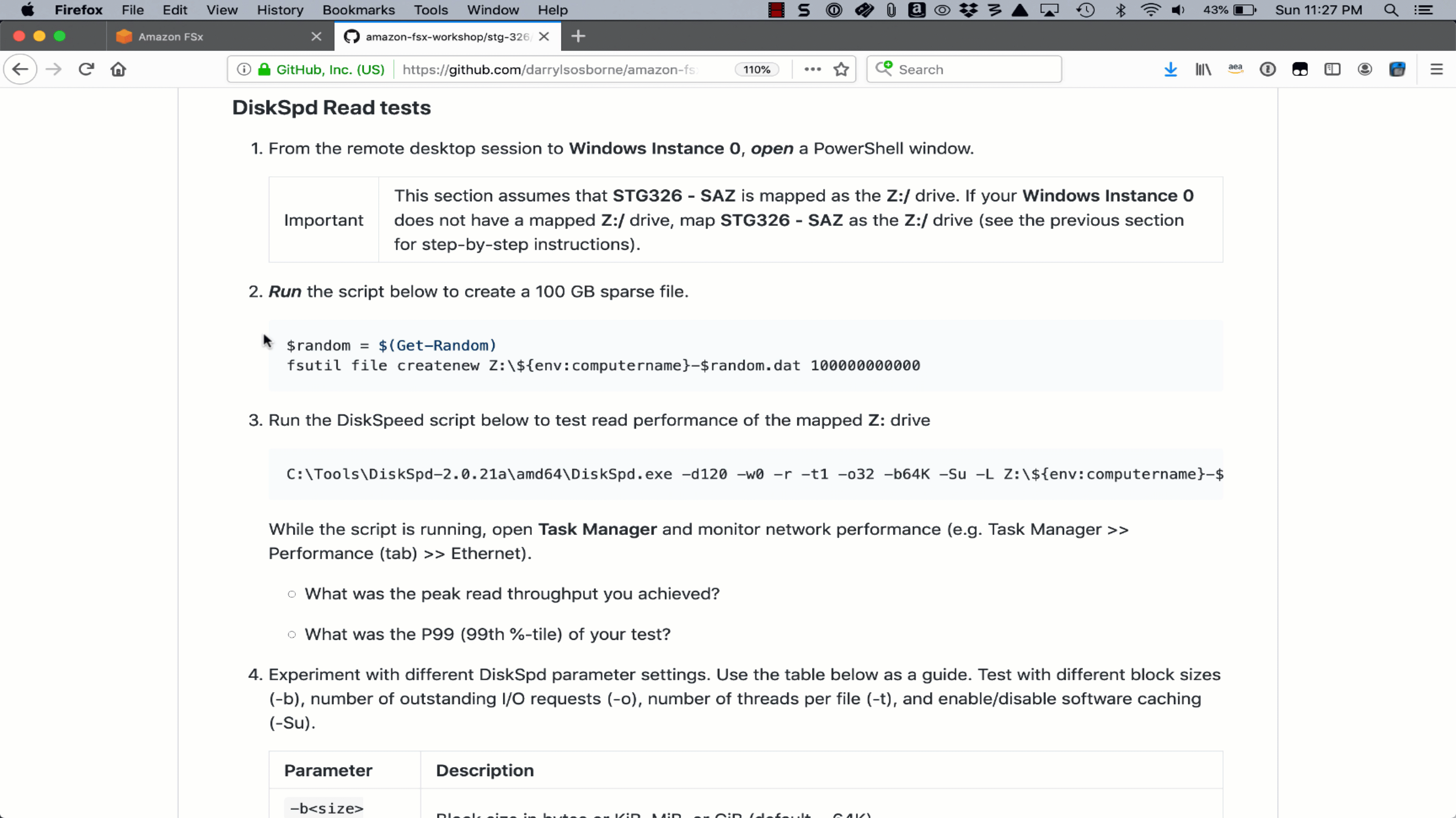Open the History menu
1456x818 pixels.
[x=280, y=9]
